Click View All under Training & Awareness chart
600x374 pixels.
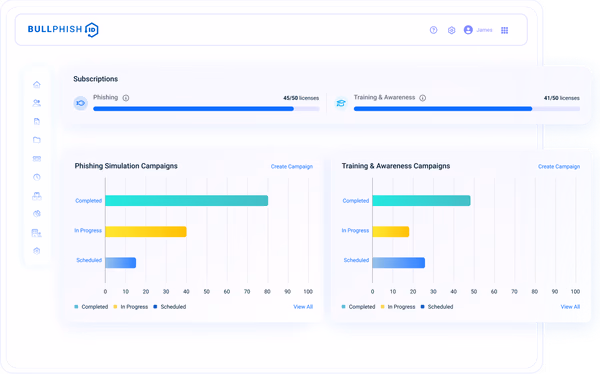570,307
